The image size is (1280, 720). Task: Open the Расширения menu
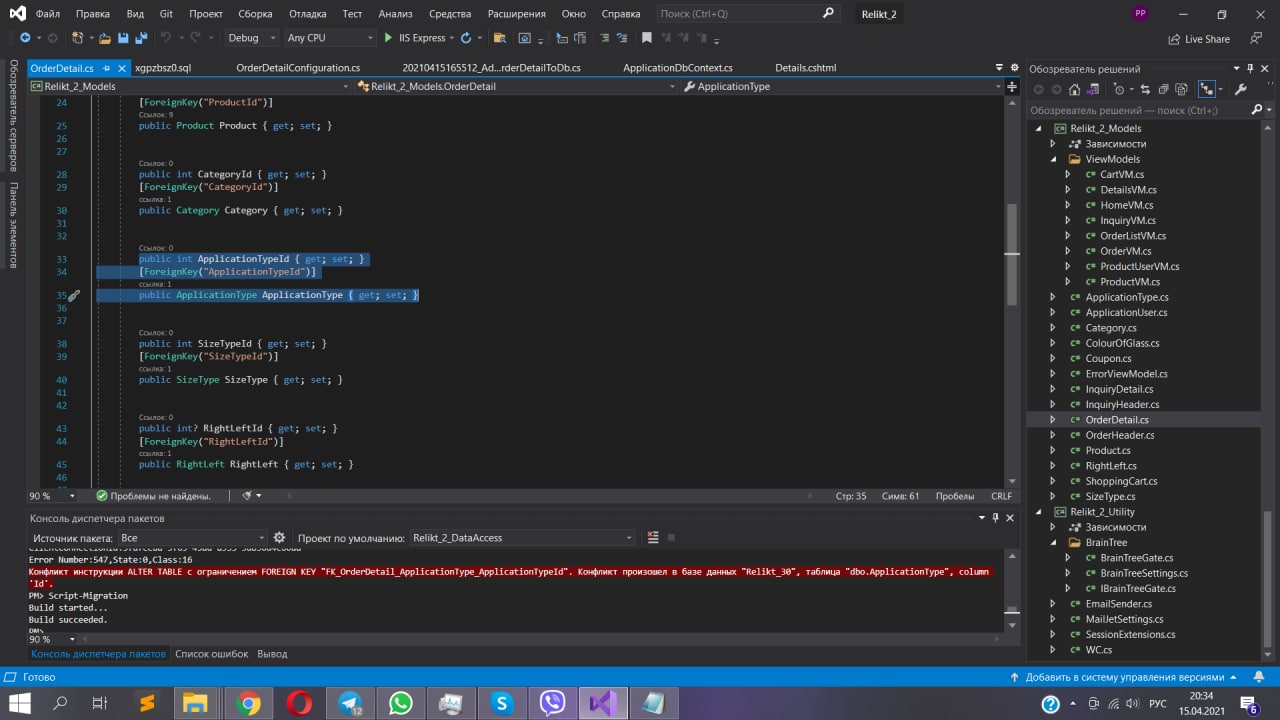517,14
